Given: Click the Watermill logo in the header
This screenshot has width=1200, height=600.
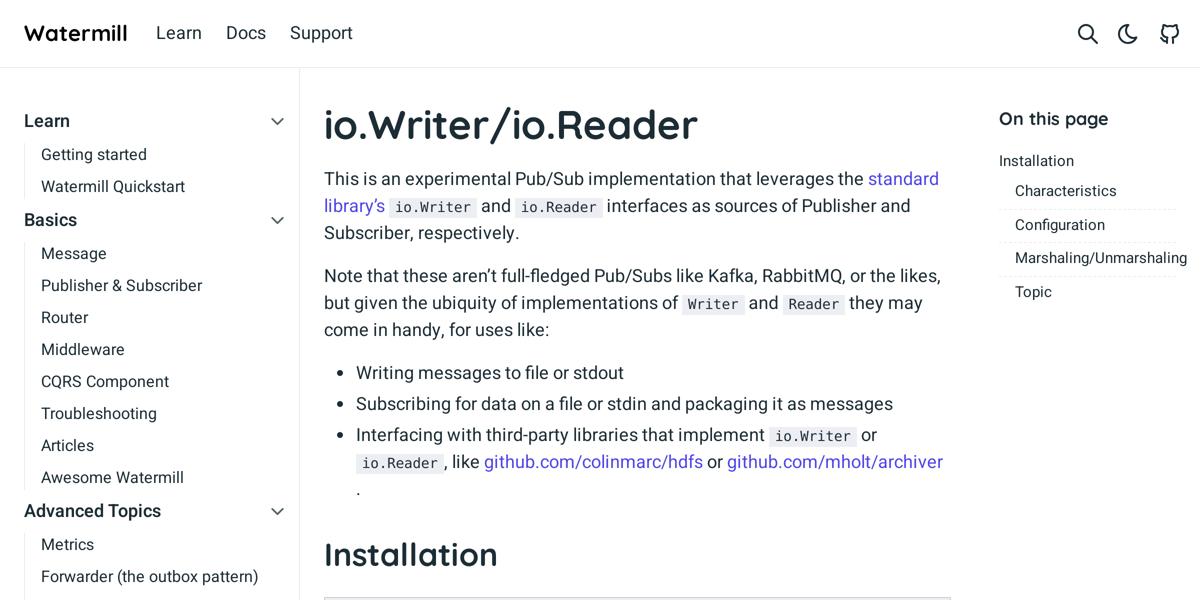Looking at the screenshot, I should click(x=75, y=32).
